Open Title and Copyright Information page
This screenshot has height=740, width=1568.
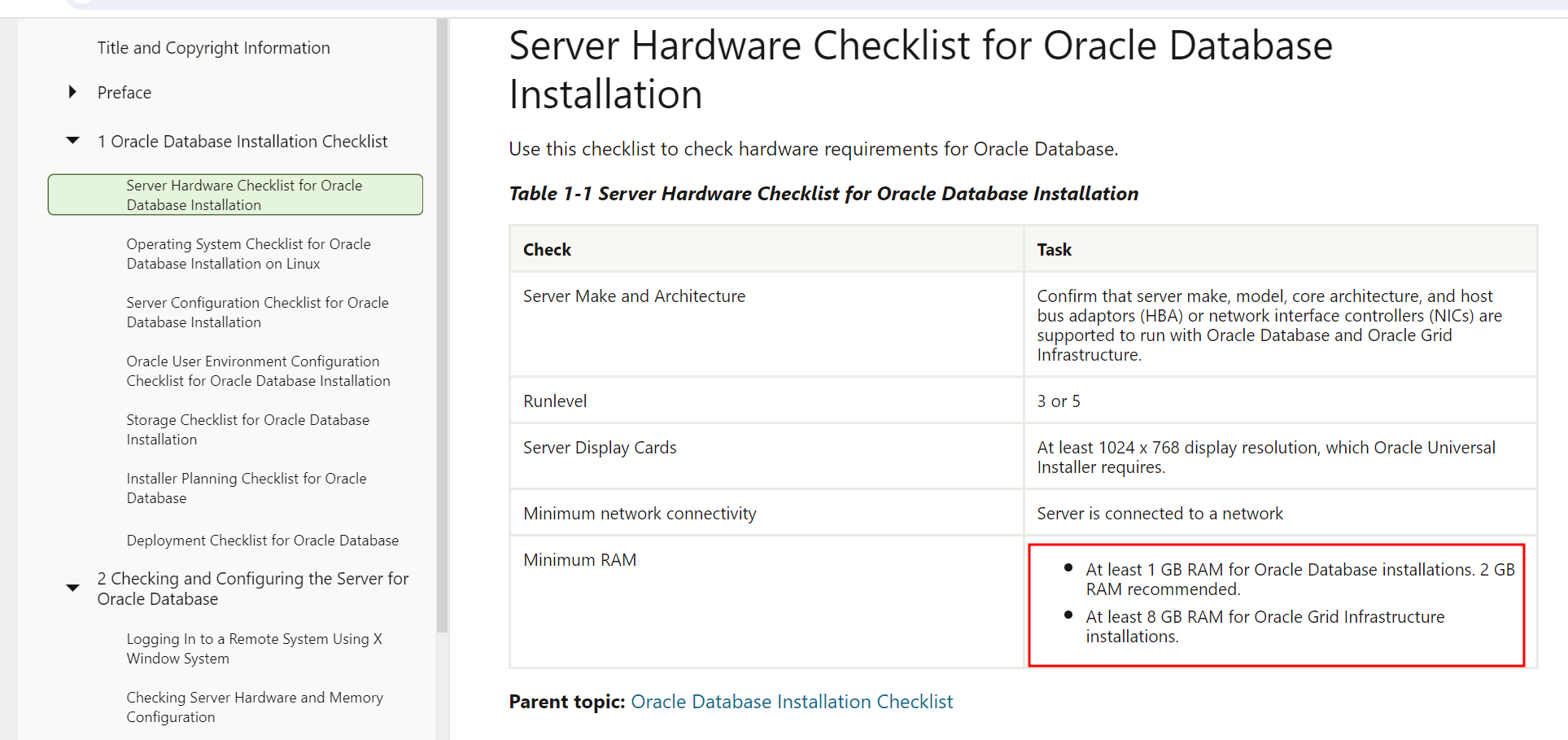[213, 48]
